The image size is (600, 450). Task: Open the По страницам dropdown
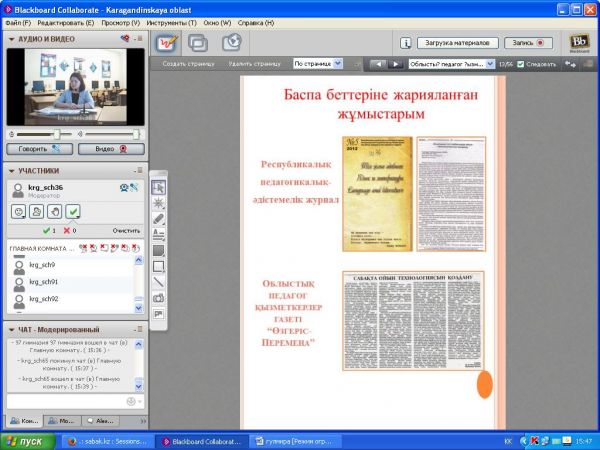click(x=317, y=63)
